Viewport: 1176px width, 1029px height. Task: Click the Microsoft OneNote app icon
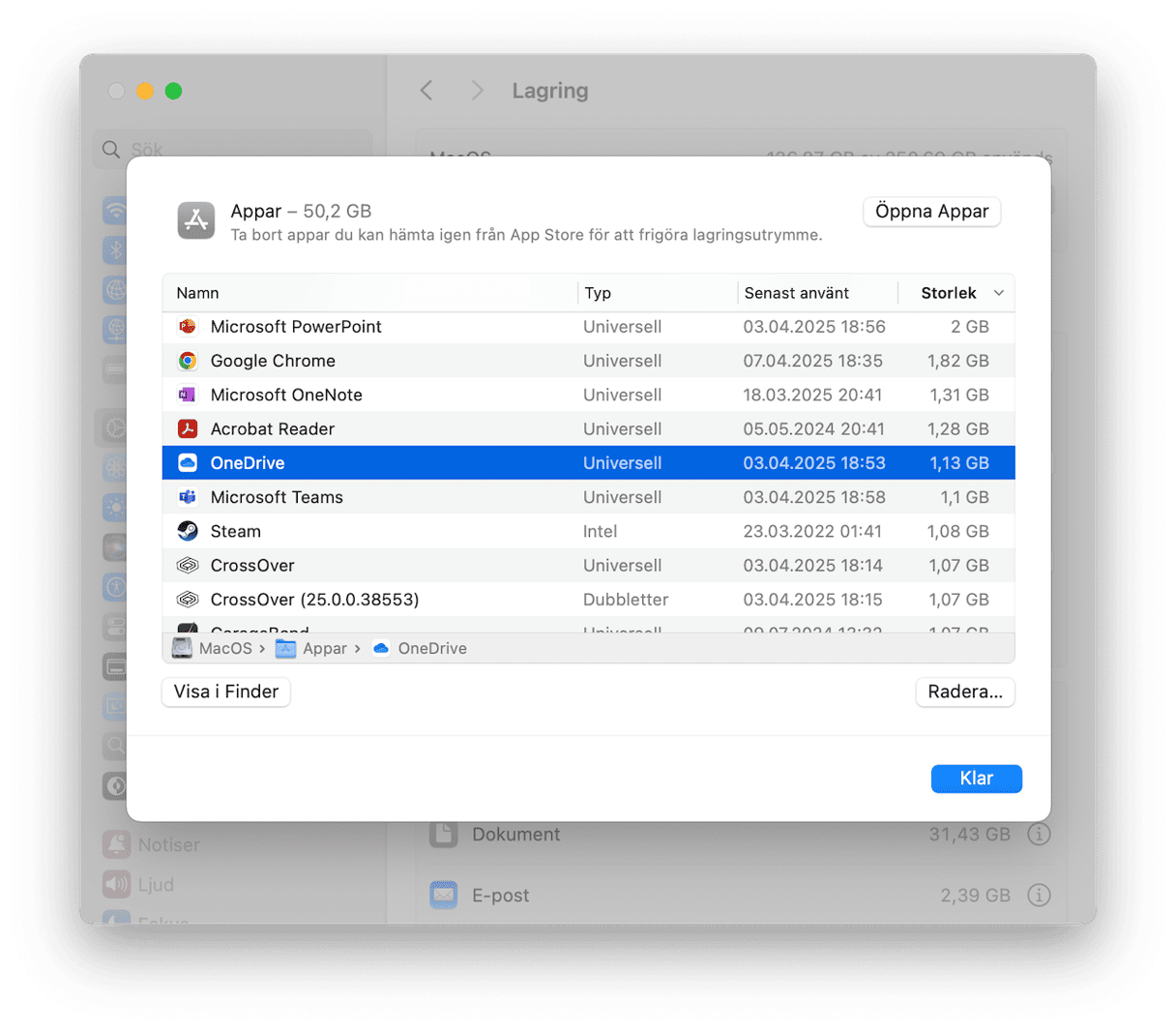188,395
